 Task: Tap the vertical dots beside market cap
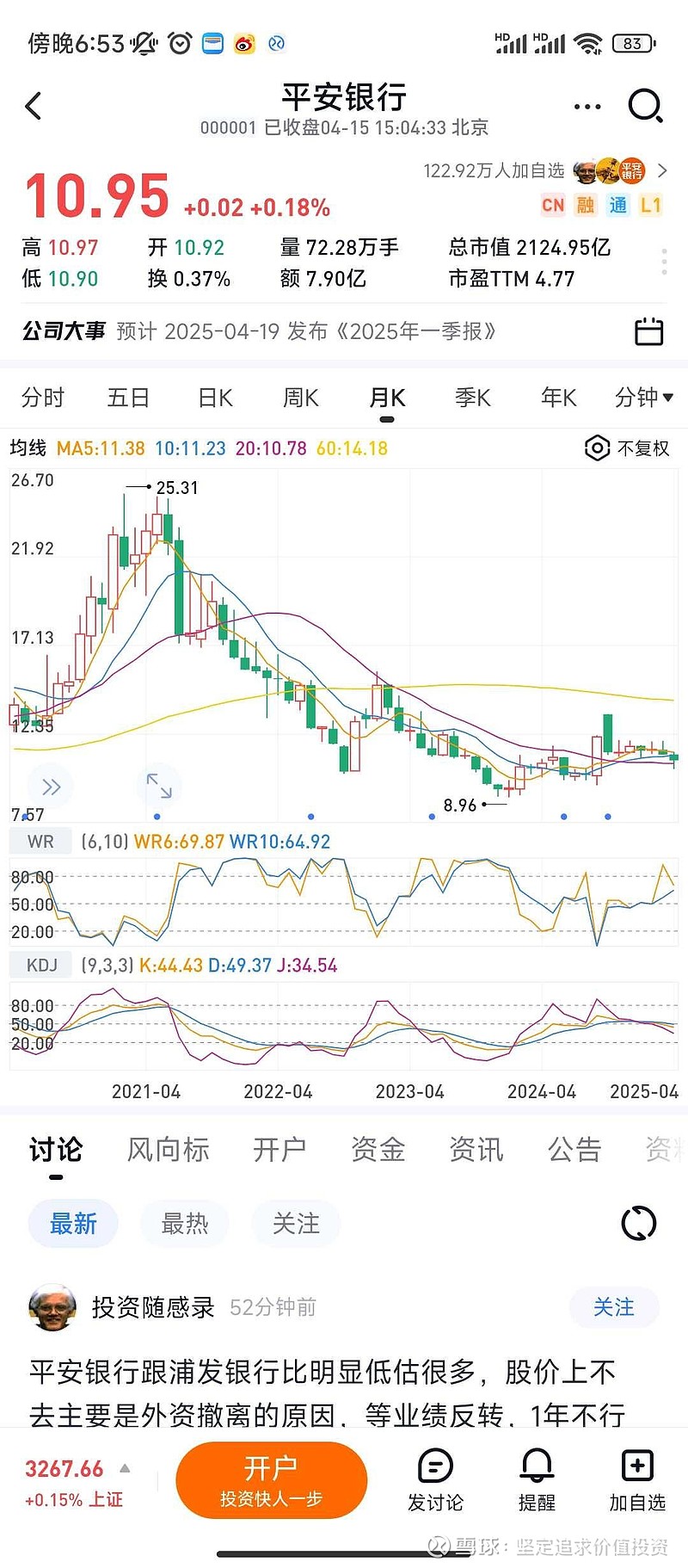pyautogui.click(x=664, y=262)
